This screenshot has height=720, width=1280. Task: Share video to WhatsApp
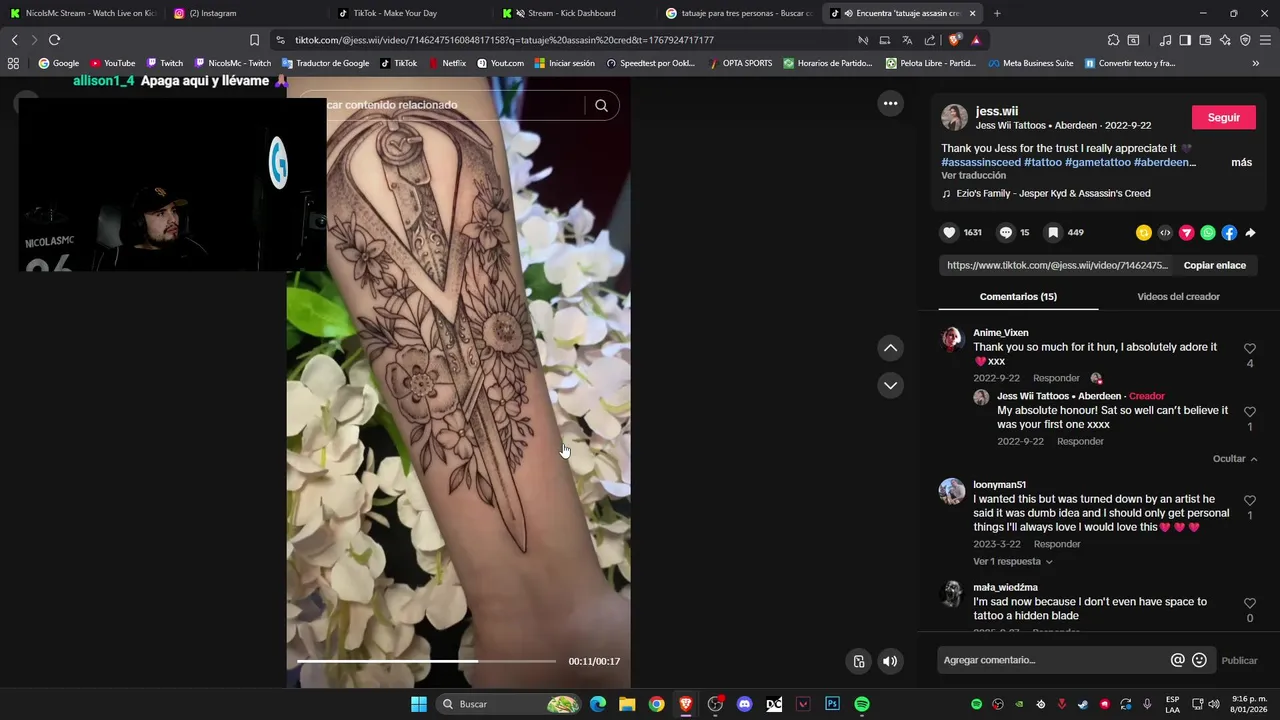pos(1208,232)
